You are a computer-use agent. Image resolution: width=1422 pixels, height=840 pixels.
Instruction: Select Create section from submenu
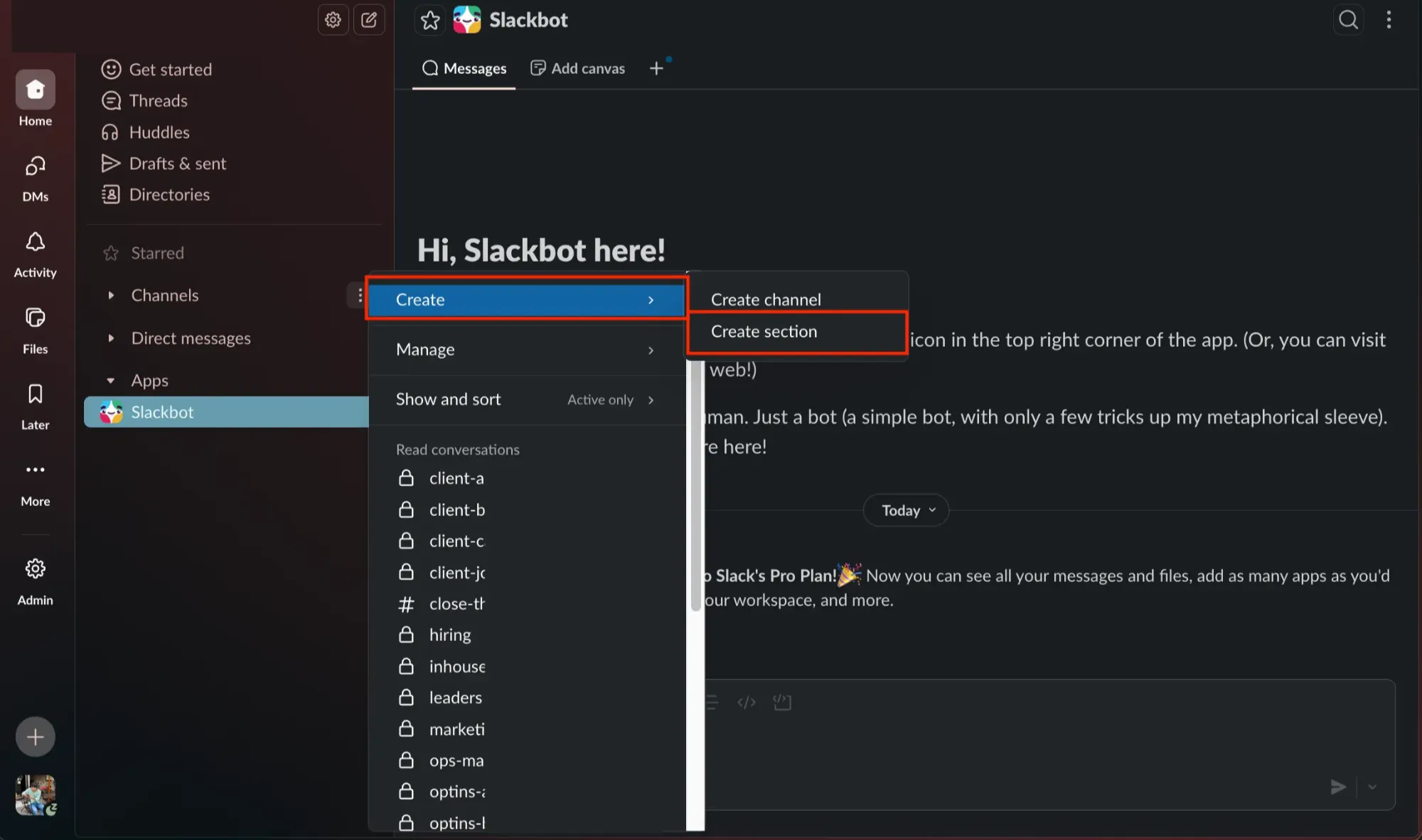[764, 331]
